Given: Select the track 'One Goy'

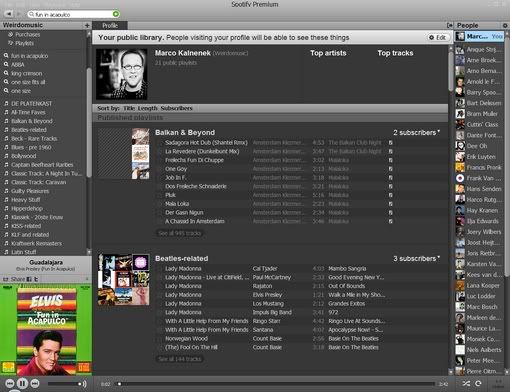Looking at the screenshot, I should 176,169.
